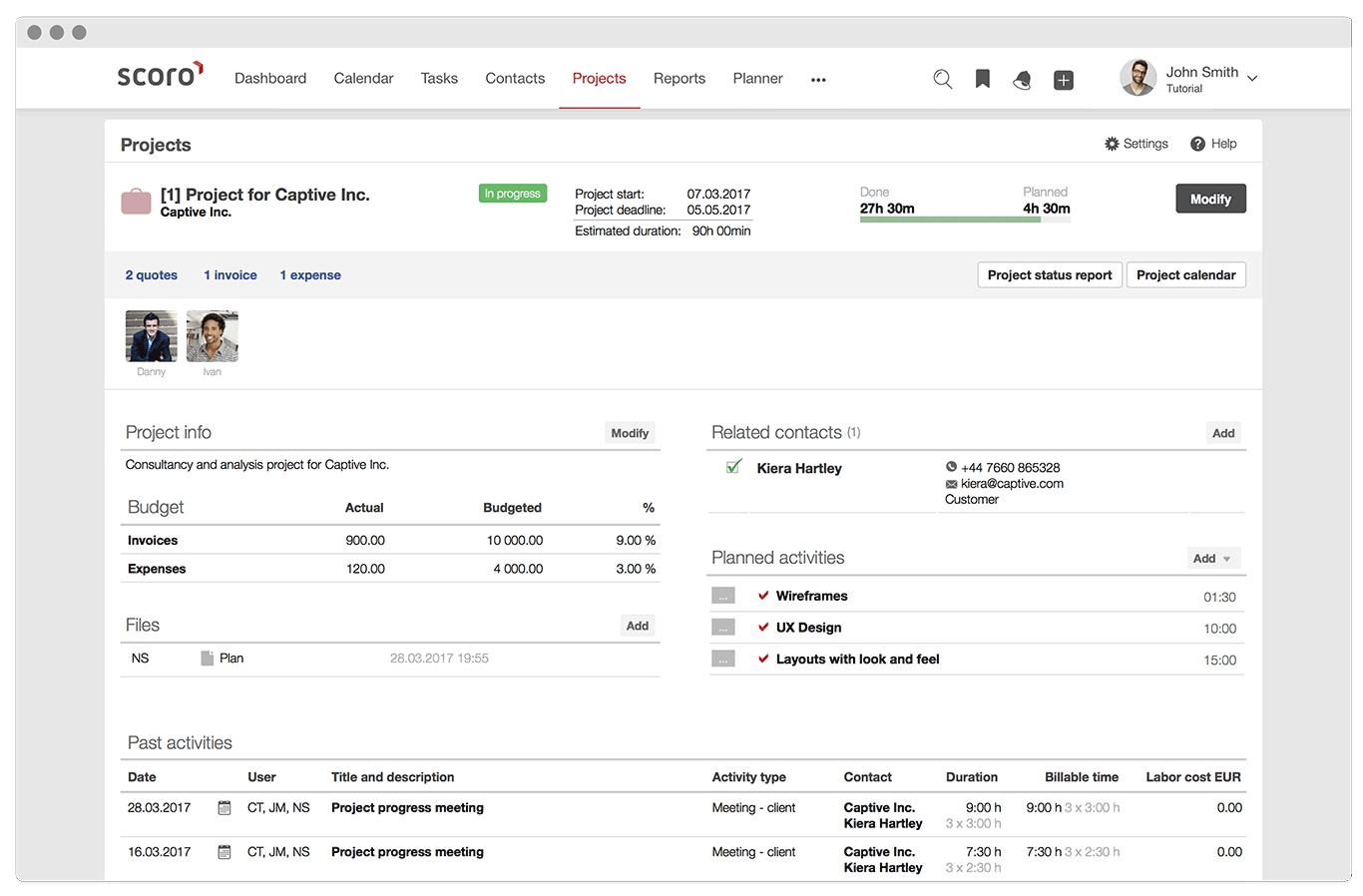Viewport: 1363px width, 896px height.
Task: Switch to the Calendar section
Action: click(x=363, y=78)
